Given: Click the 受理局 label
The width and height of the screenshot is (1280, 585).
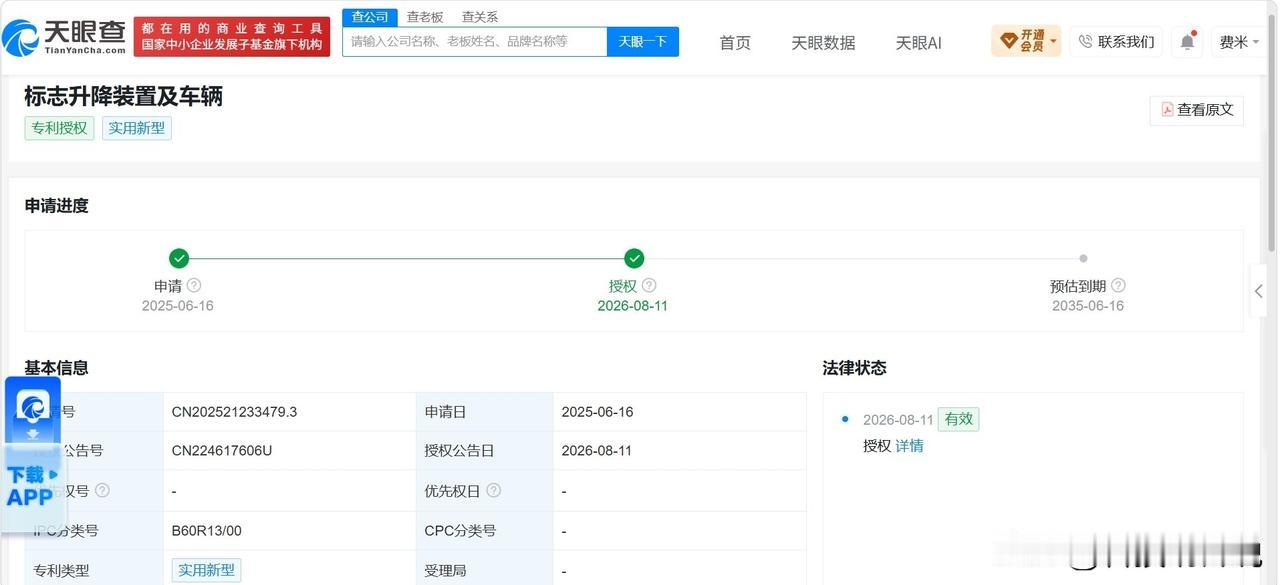Looking at the screenshot, I should 447,571.
